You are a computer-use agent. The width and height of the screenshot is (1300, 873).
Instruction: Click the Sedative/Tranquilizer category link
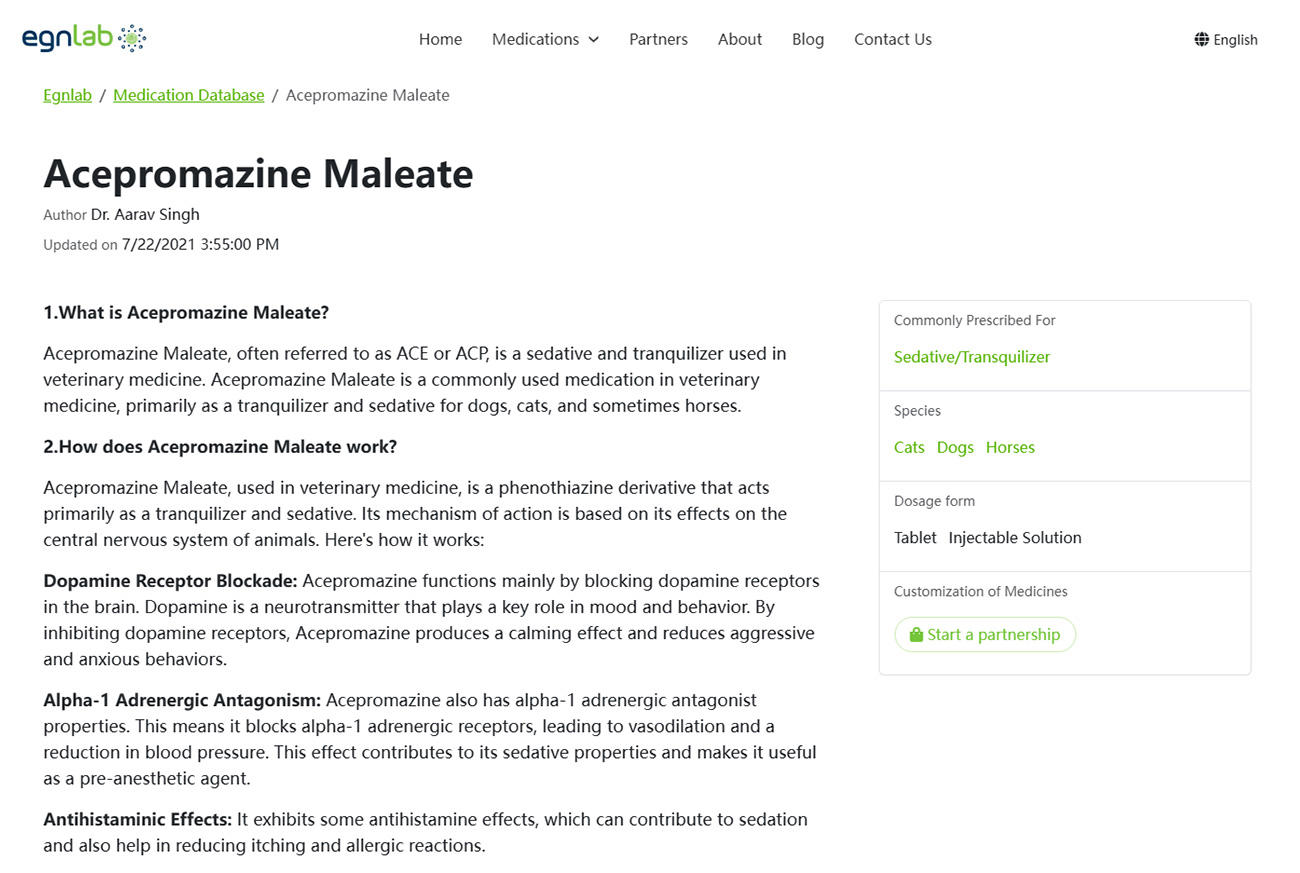(972, 357)
